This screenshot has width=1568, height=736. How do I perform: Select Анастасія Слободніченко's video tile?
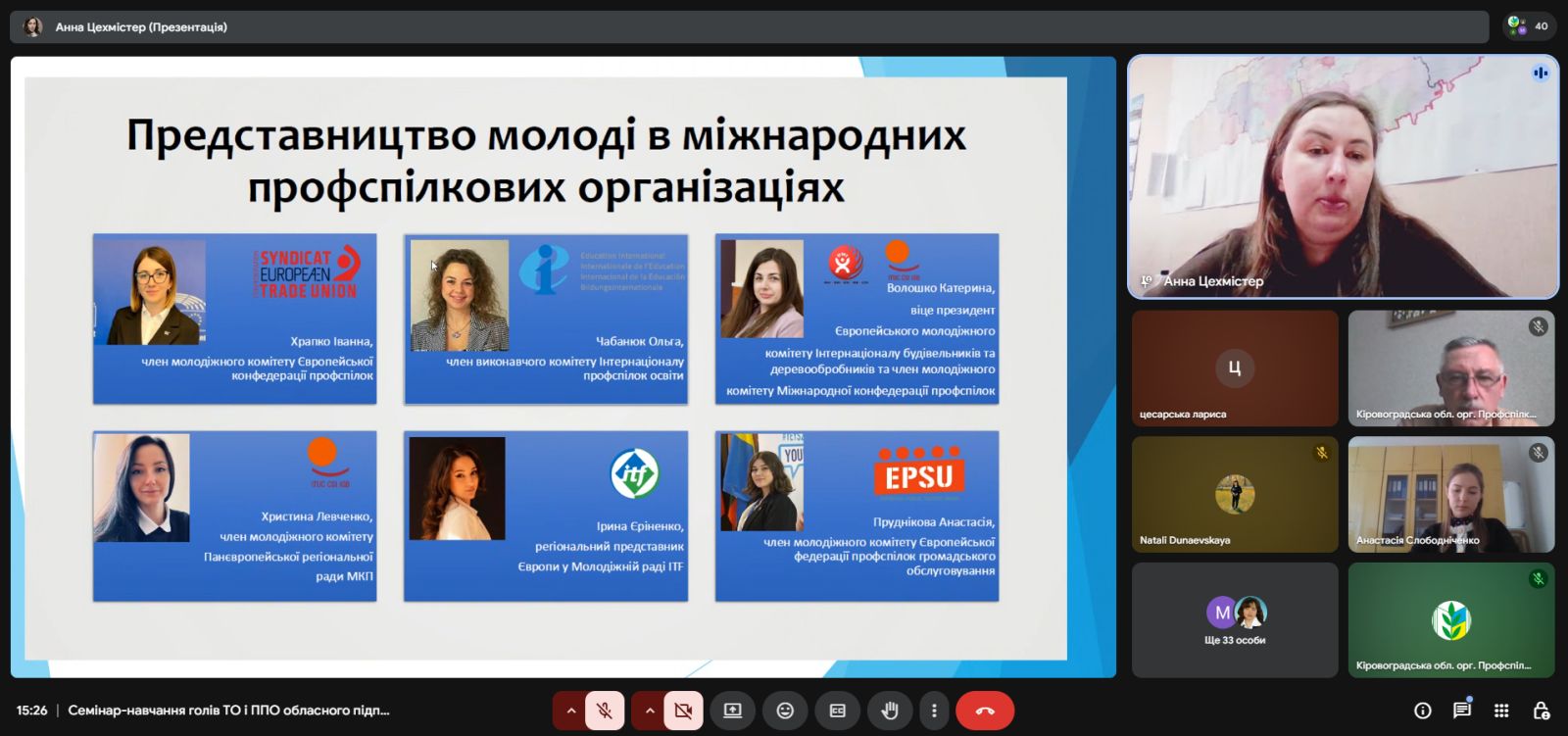point(1450,494)
